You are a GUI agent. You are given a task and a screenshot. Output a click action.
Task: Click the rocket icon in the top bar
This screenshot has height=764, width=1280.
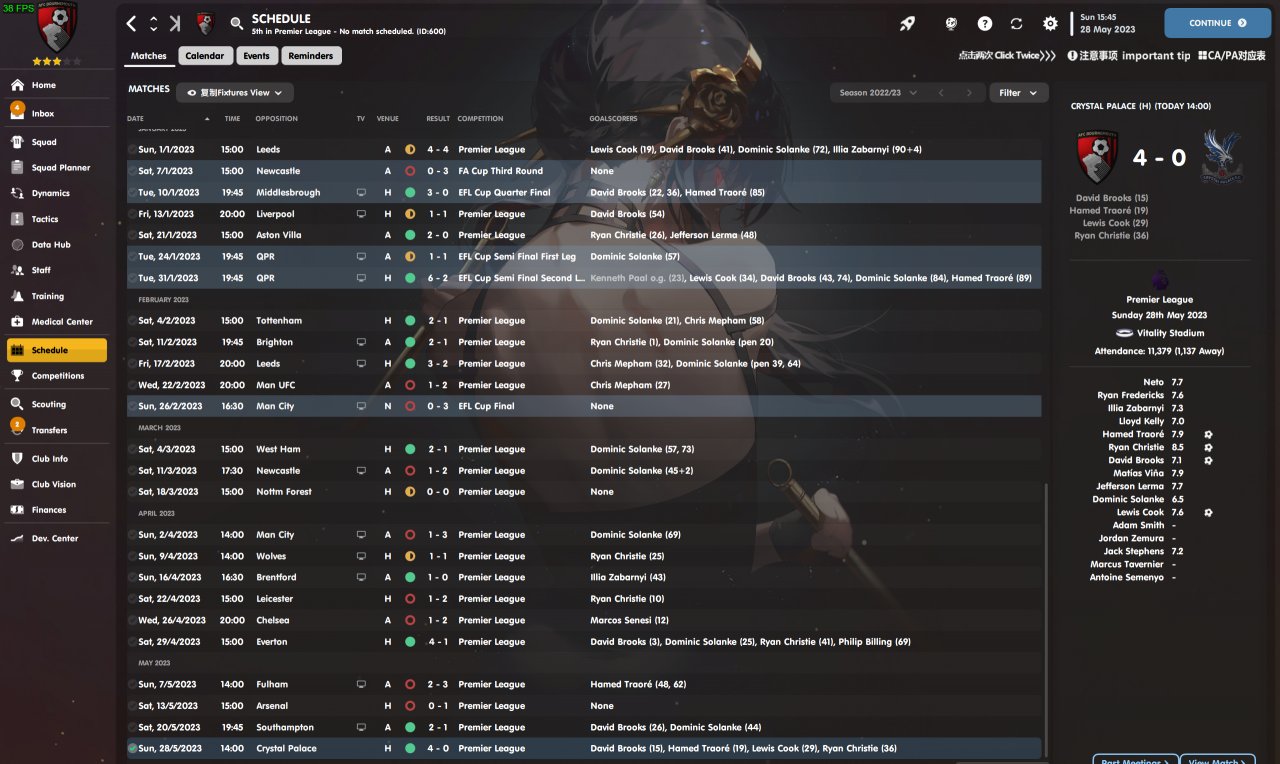coord(907,23)
